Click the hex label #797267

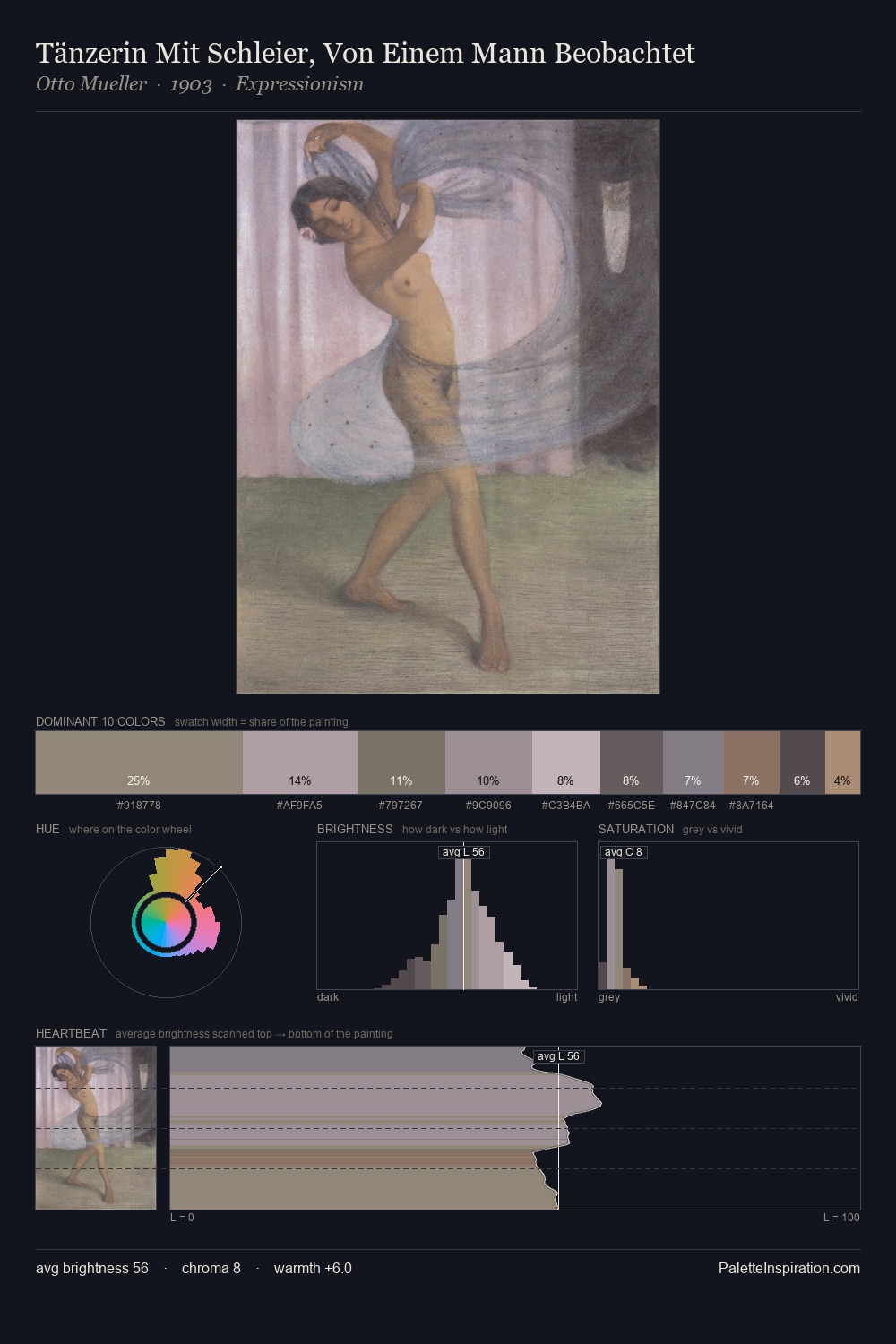coord(401,806)
